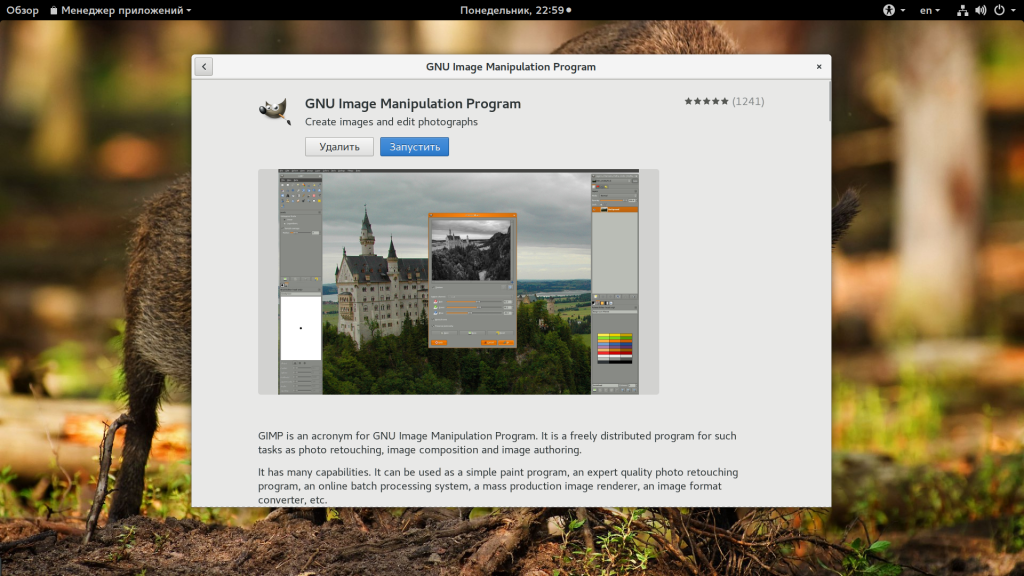Open the 'en' keyboard layout dropdown
Image resolution: width=1024 pixels, height=576 pixels.
point(929,10)
